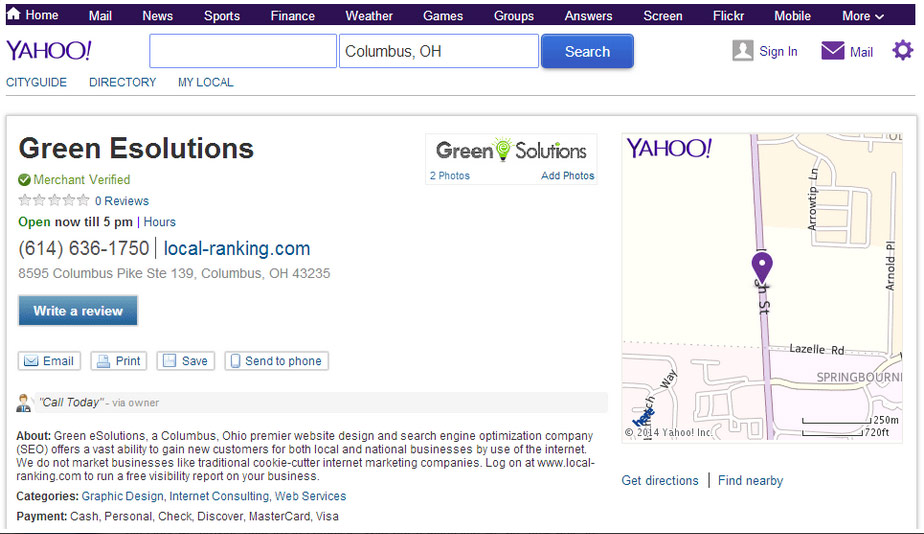This screenshot has height=534, width=924.
Task: Click the Columbus, OH location field
Action: tap(438, 51)
